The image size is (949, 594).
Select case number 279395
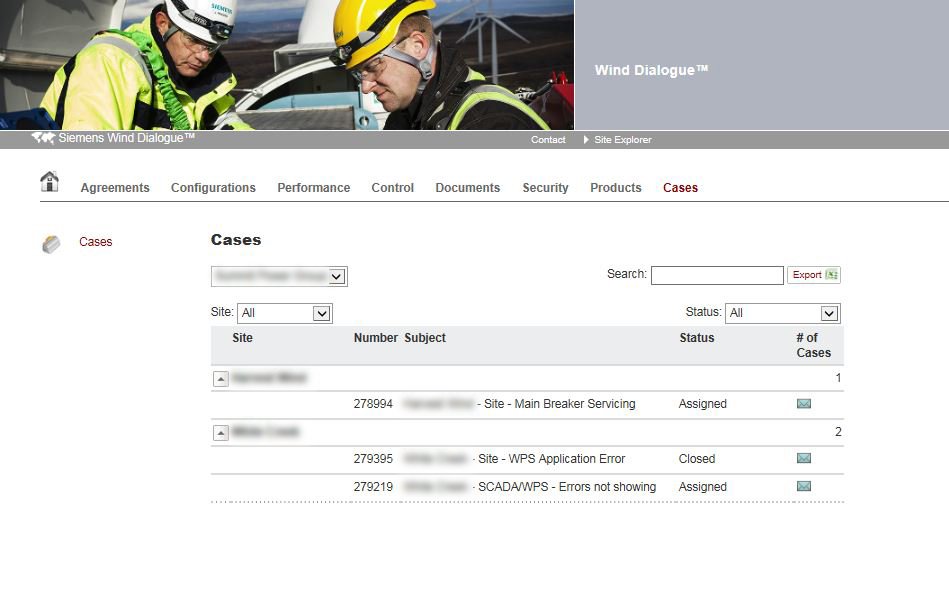tap(373, 459)
